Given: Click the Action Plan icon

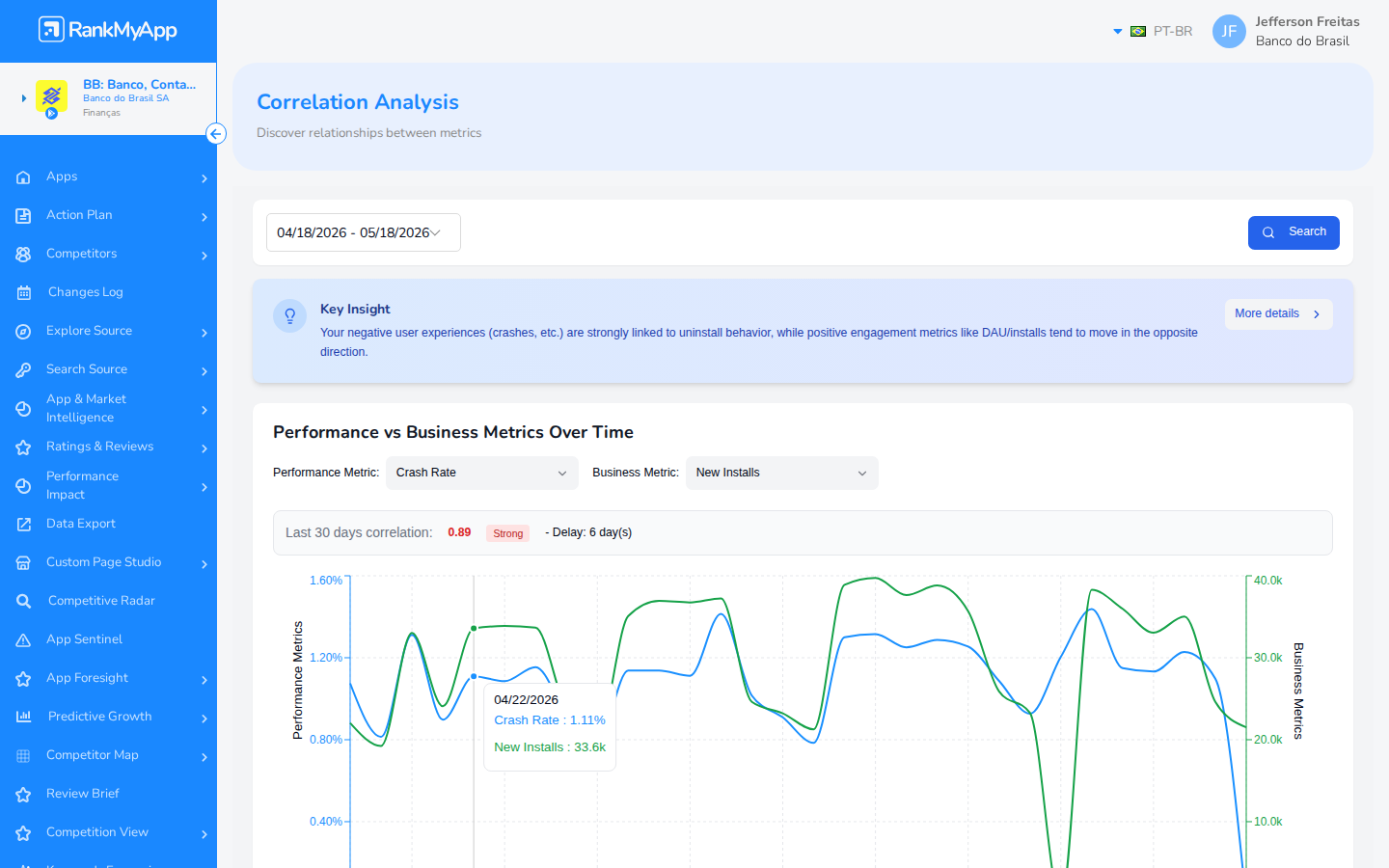Looking at the screenshot, I should (x=23, y=216).
